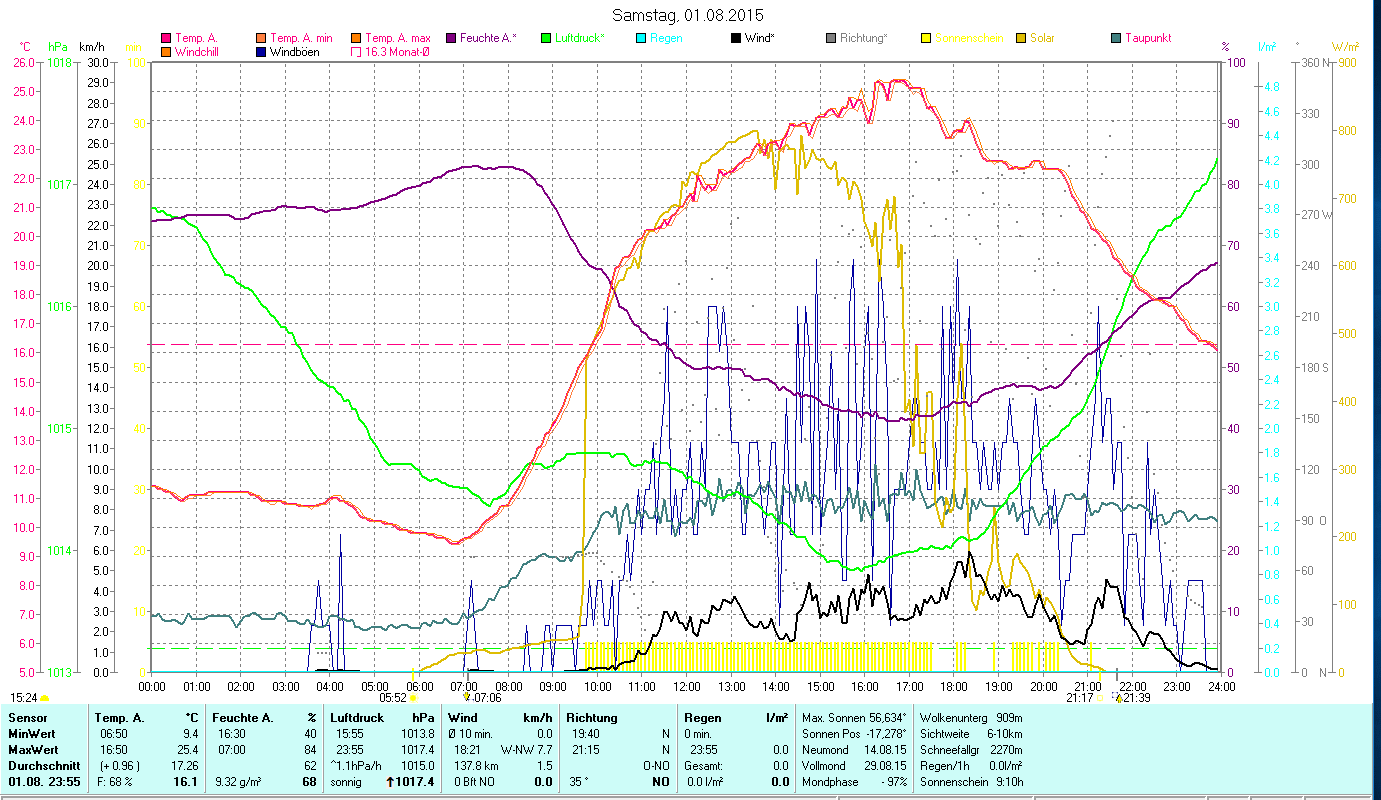Click the Sonnen Pos -17,278° entry
This screenshot has height=800, width=1381.
coord(854,733)
